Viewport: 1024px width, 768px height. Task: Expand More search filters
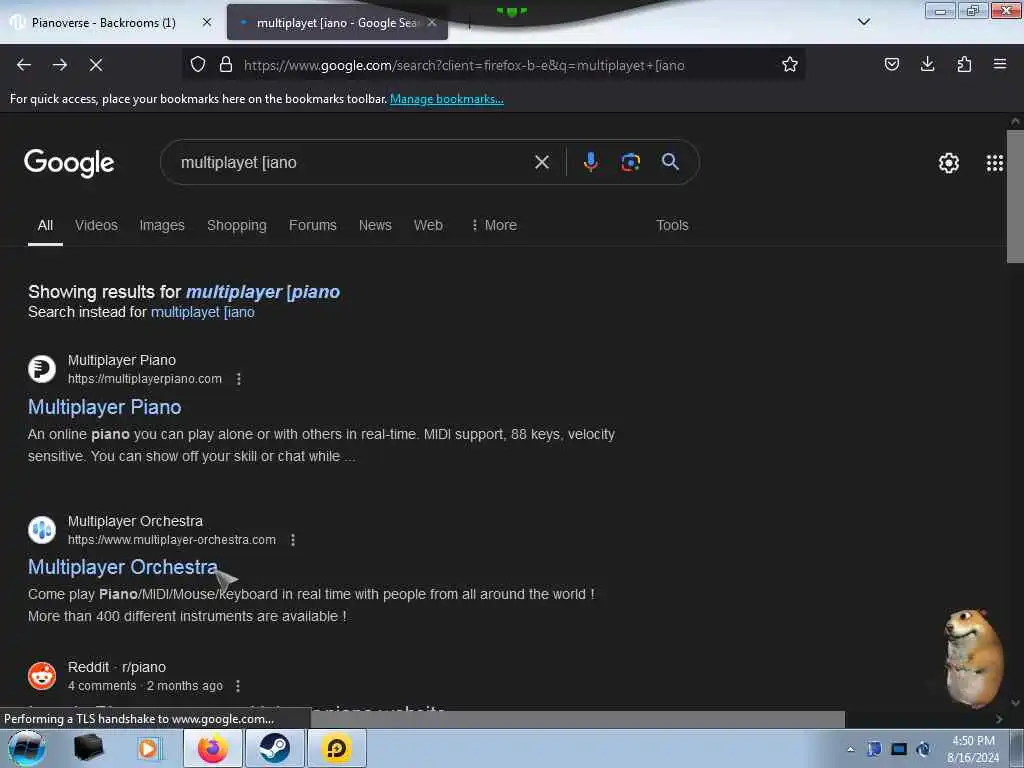[494, 225]
